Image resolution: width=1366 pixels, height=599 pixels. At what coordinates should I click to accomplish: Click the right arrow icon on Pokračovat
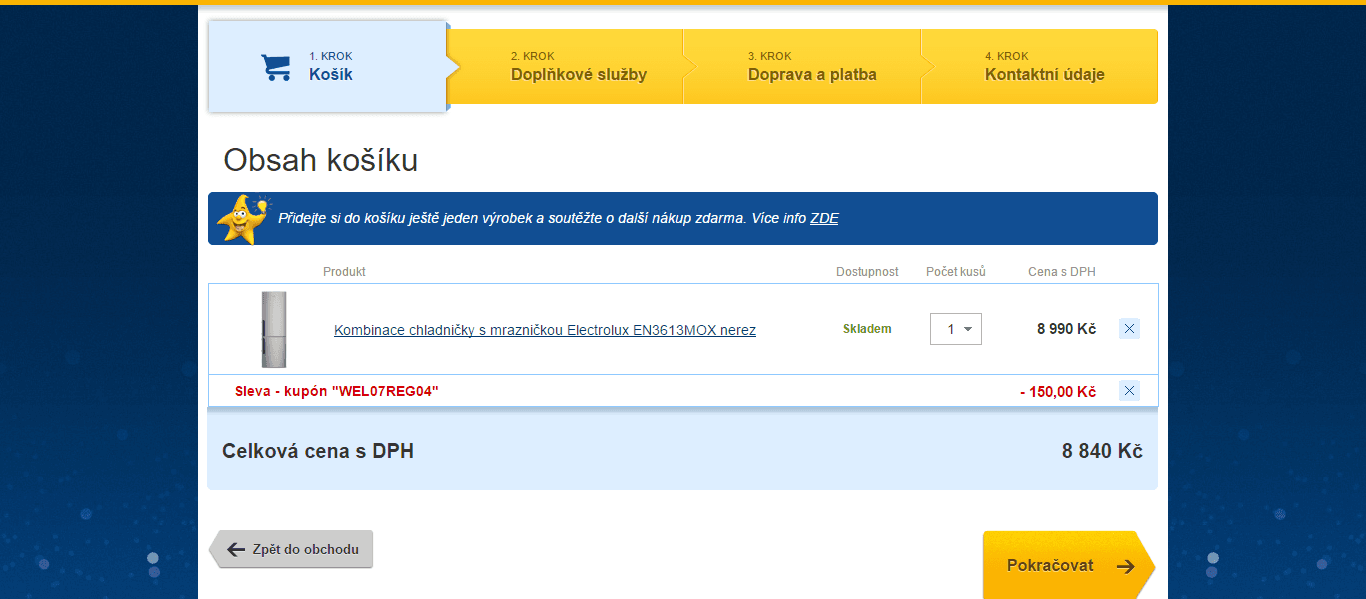click(x=1126, y=566)
